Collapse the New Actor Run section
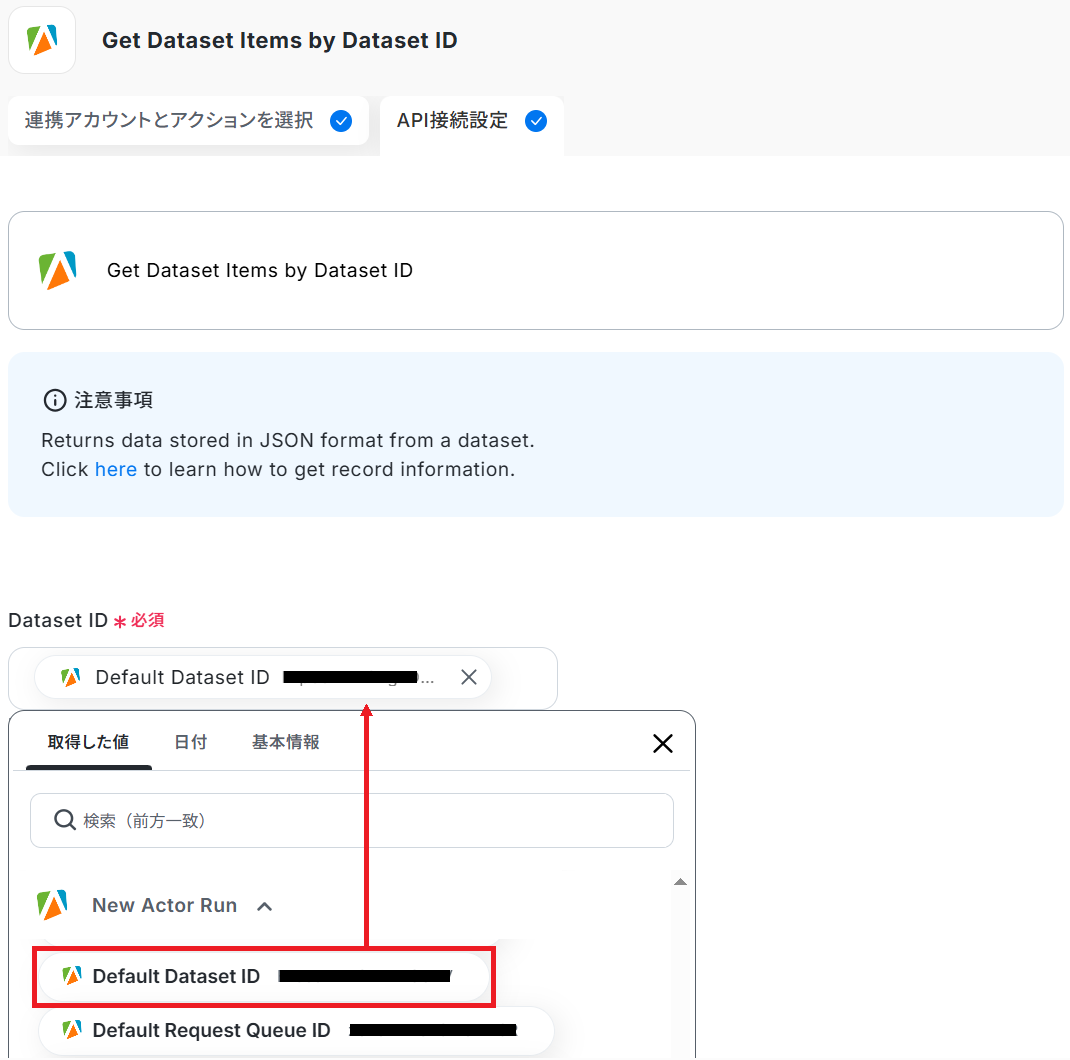 click(x=265, y=906)
